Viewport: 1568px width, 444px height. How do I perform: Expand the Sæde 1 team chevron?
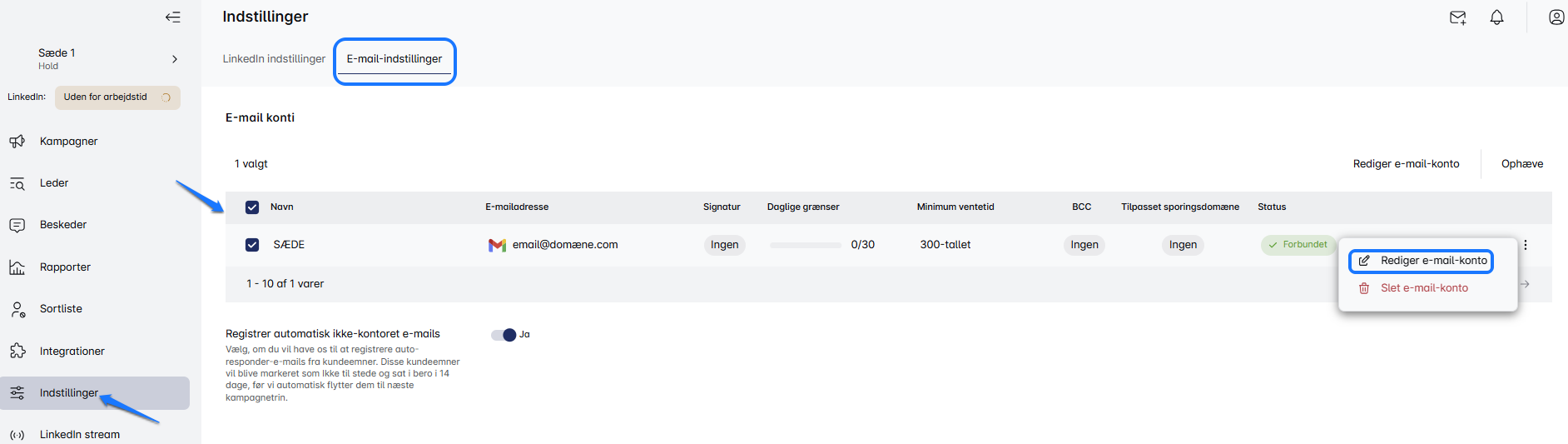tap(175, 59)
